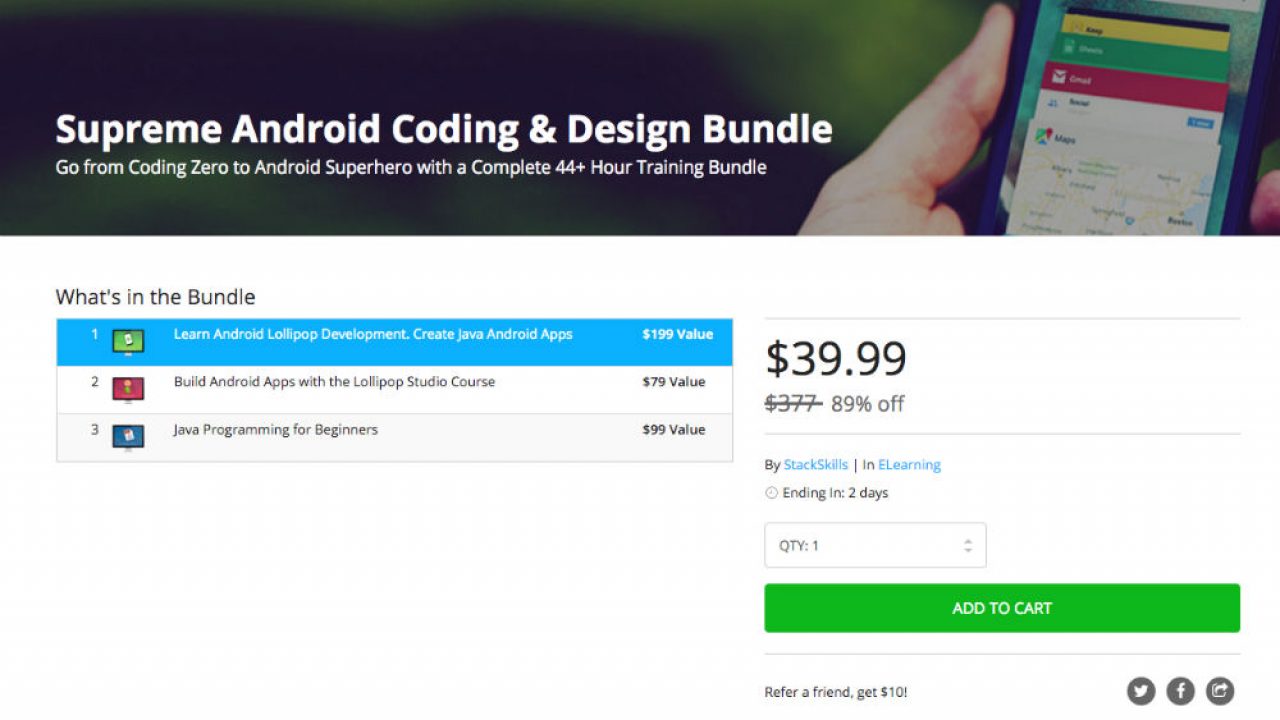The height and width of the screenshot is (720, 1280).
Task: Click the green monitor icon for course 1
Action: tap(128, 342)
